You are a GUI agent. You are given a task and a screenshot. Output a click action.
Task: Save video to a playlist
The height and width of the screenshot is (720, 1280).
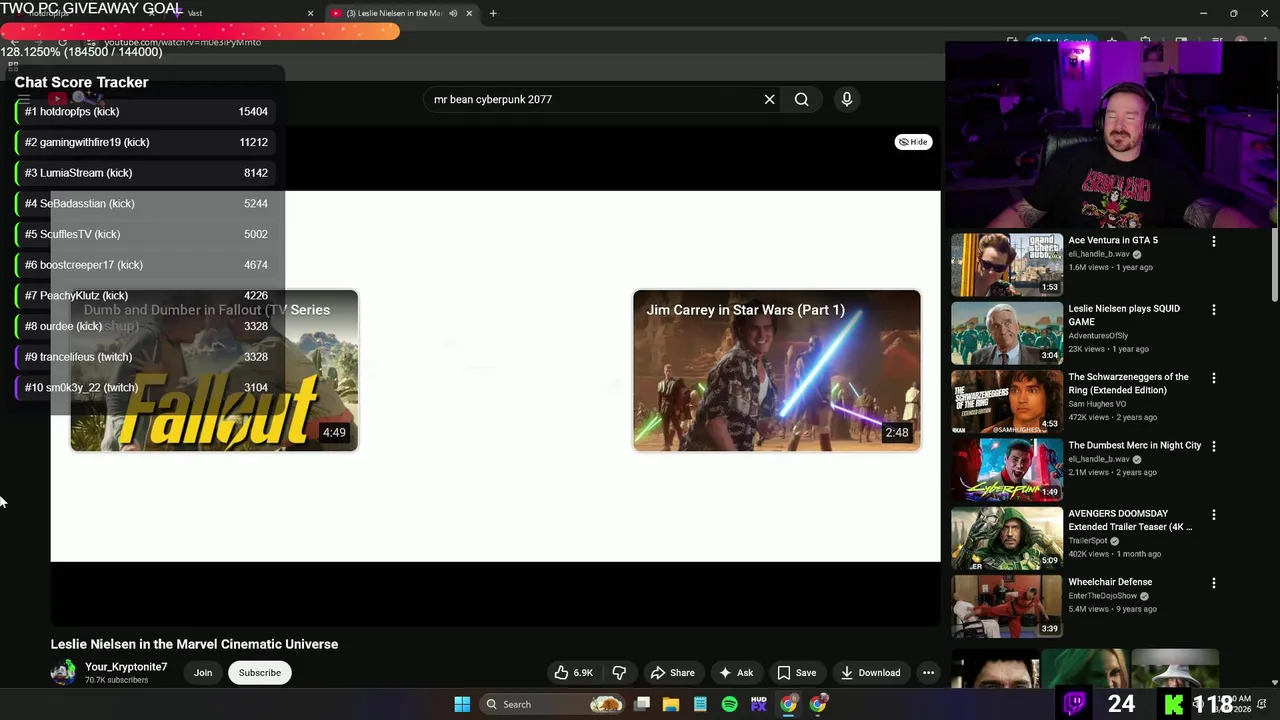pyautogui.click(x=797, y=673)
